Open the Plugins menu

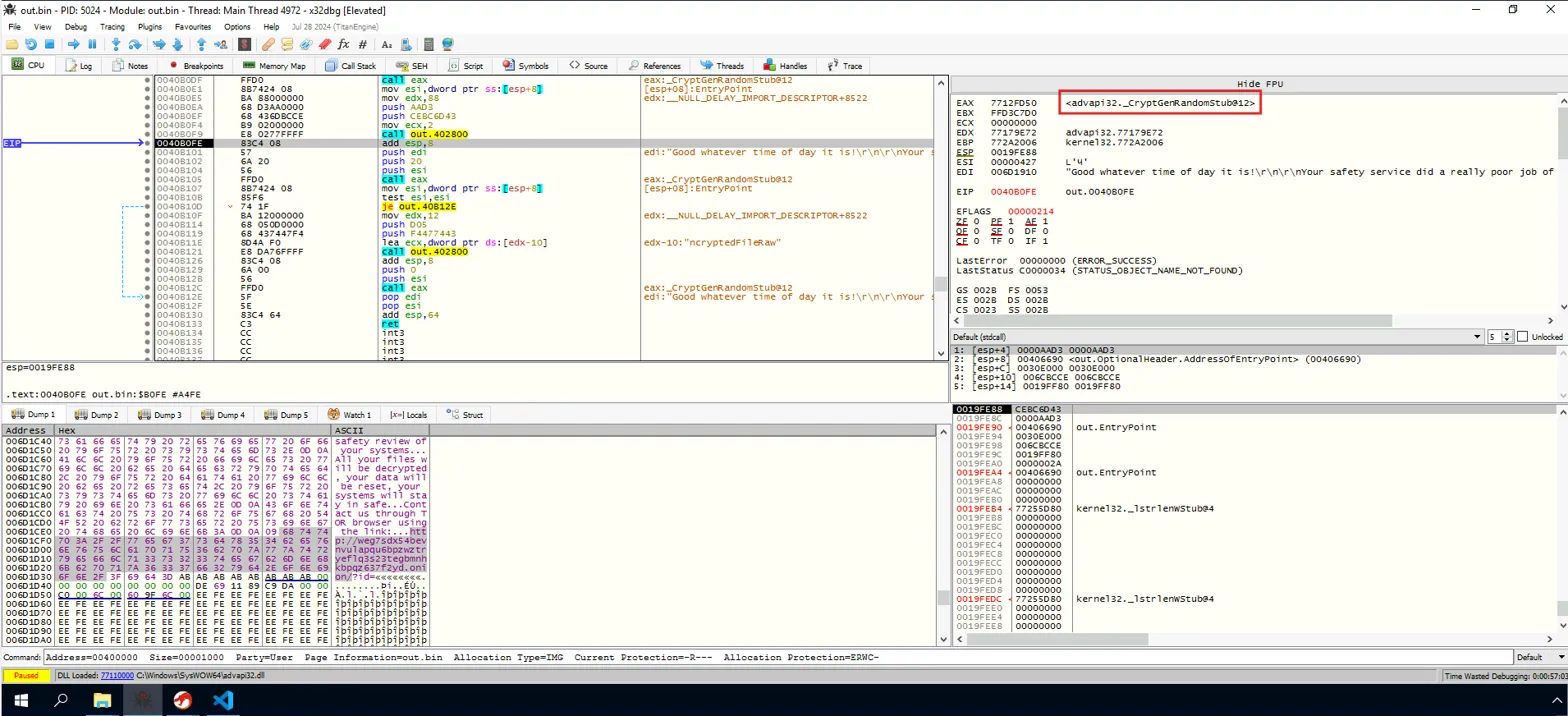click(150, 26)
